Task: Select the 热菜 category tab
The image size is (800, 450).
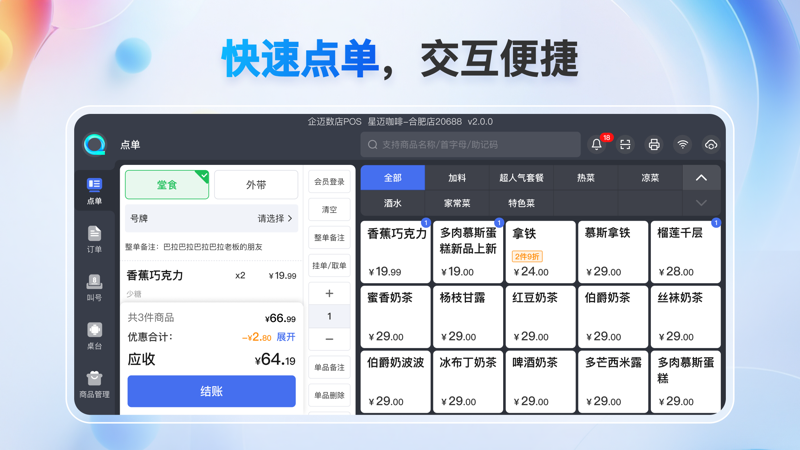Action: (x=586, y=178)
